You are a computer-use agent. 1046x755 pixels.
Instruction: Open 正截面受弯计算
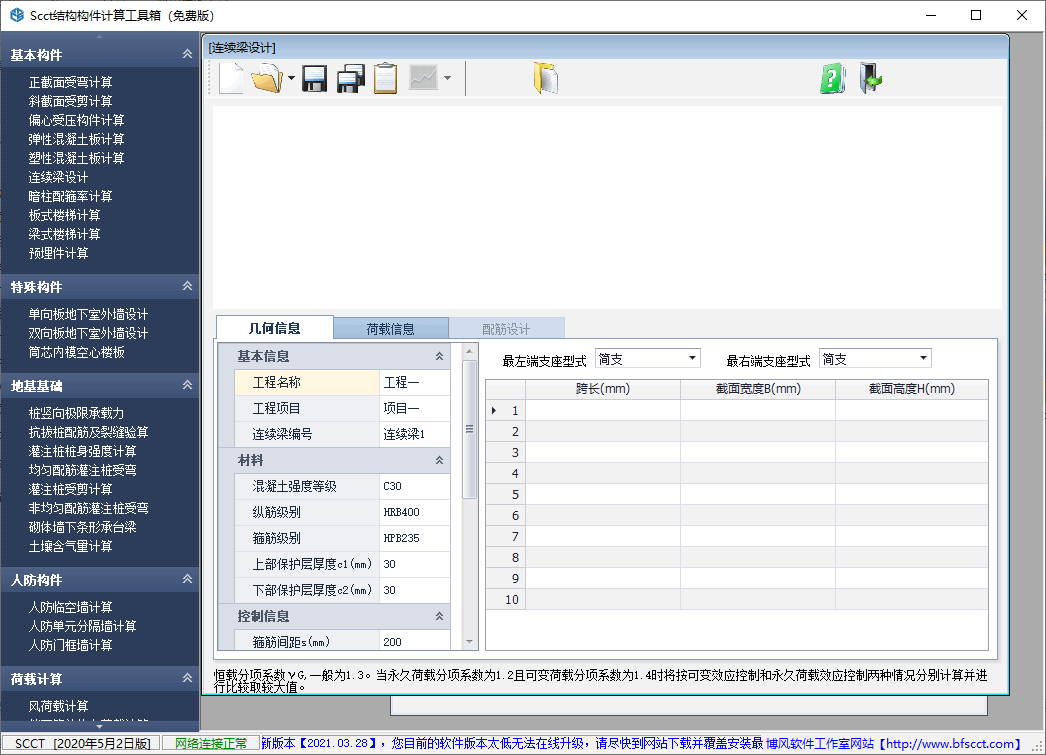tap(70, 82)
